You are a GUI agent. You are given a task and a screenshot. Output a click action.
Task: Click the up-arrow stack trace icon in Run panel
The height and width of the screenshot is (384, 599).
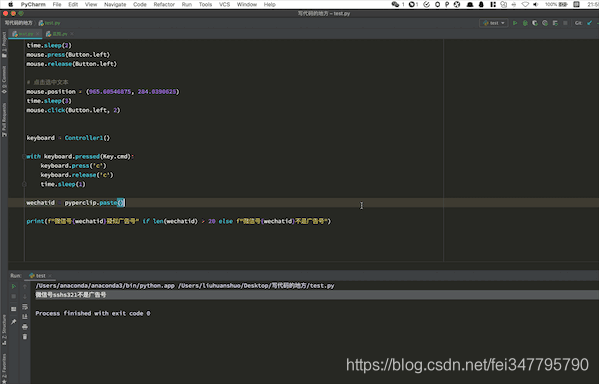[25, 286]
